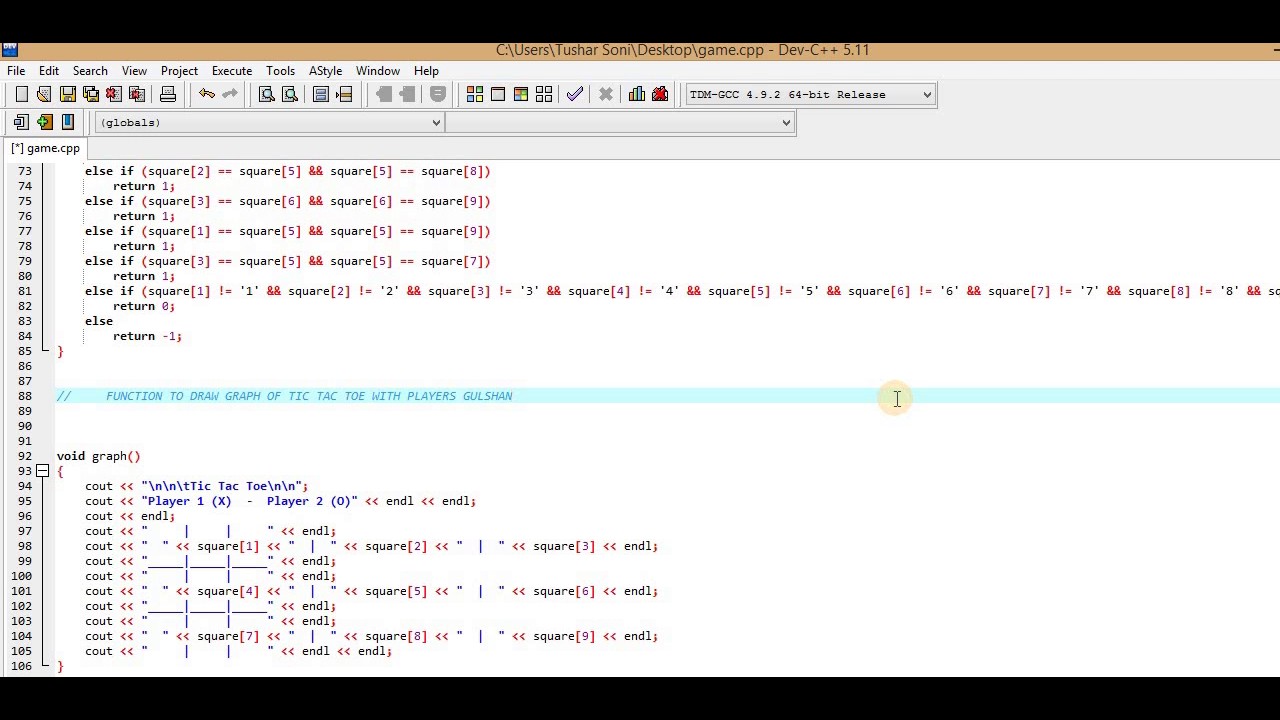Click the Close file toolbar icon

(x=113, y=94)
